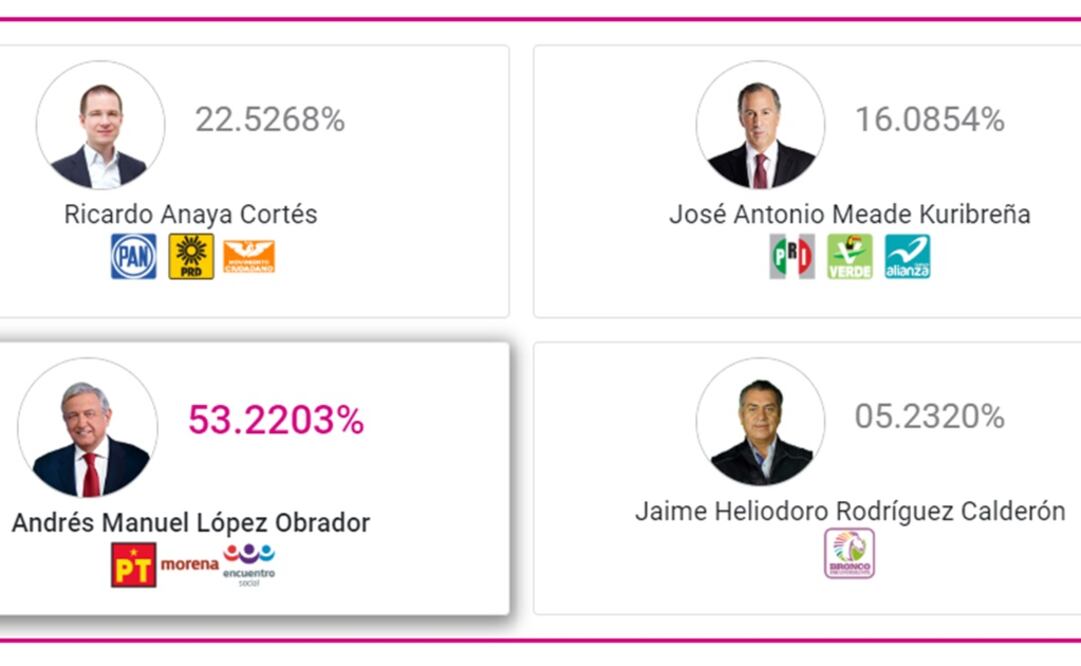Click the Nueva Alianza logo
The height and width of the screenshot is (666, 1081).
click(x=907, y=257)
